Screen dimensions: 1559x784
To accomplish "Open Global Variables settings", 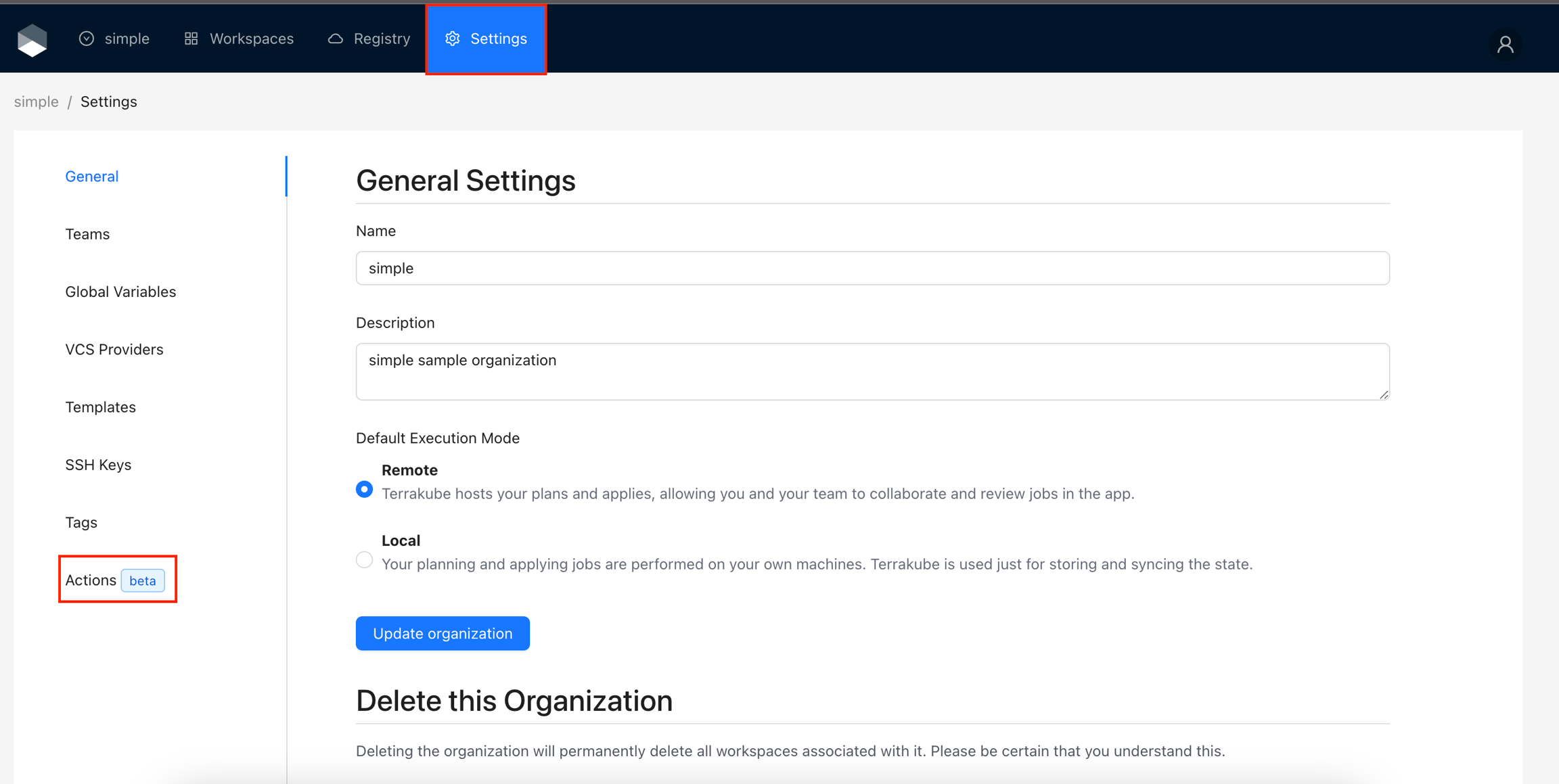I will point(120,292).
